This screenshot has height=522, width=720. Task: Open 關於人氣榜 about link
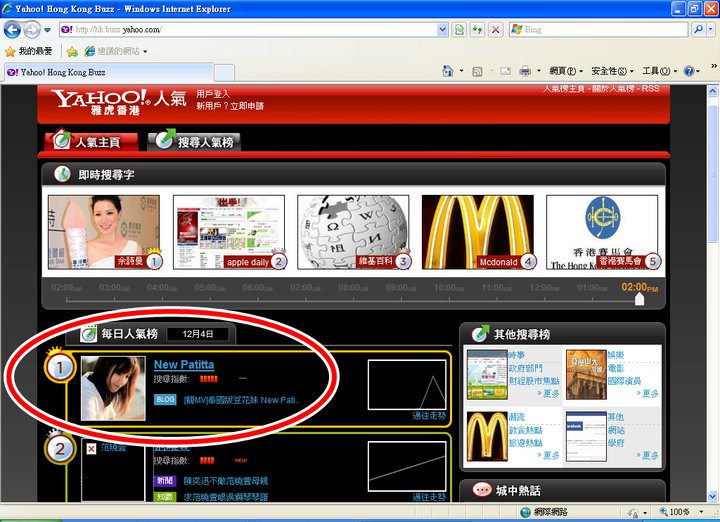point(613,89)
